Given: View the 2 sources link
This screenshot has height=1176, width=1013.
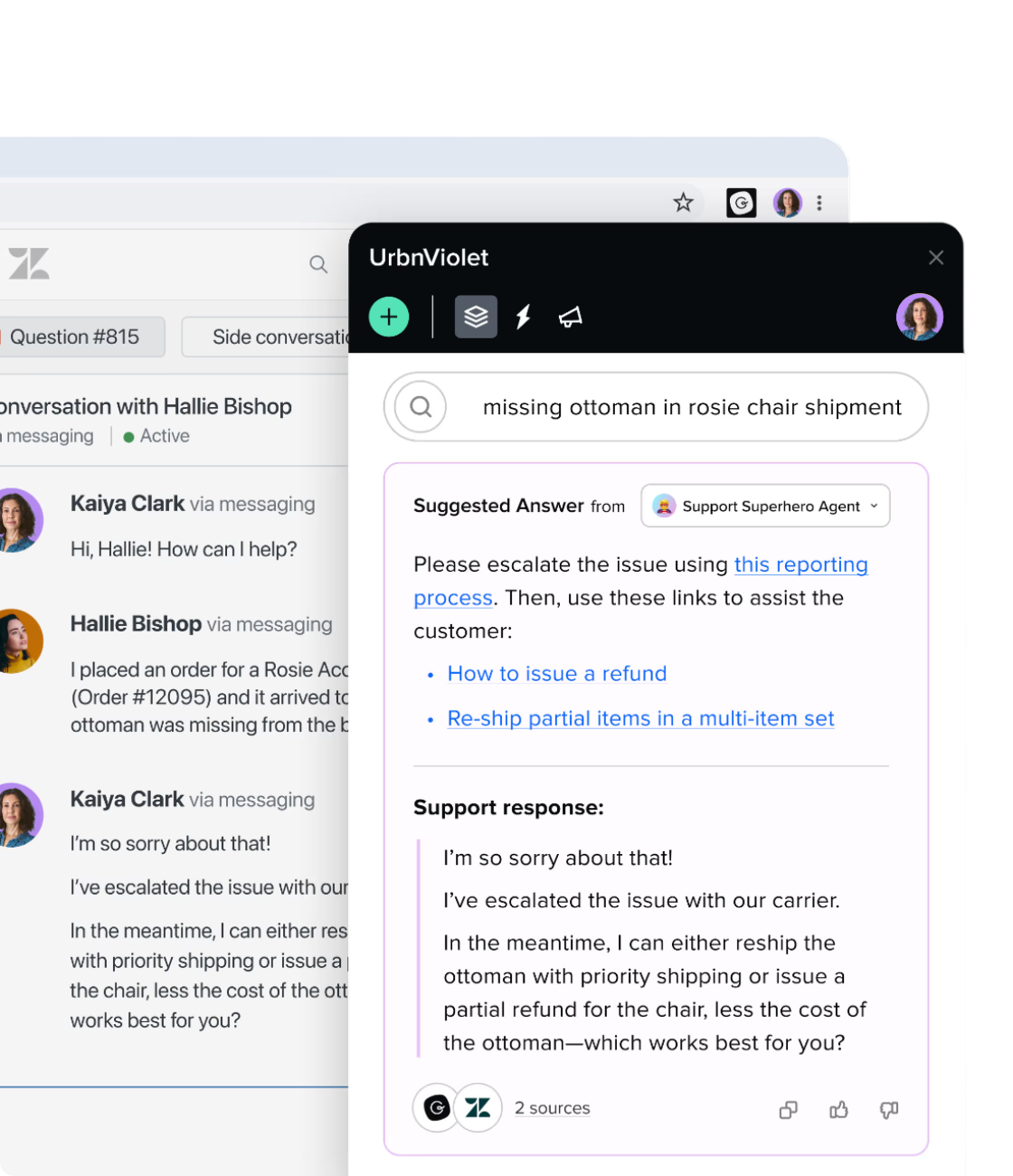Looking at the screenshot, I should click(552, 1109).
